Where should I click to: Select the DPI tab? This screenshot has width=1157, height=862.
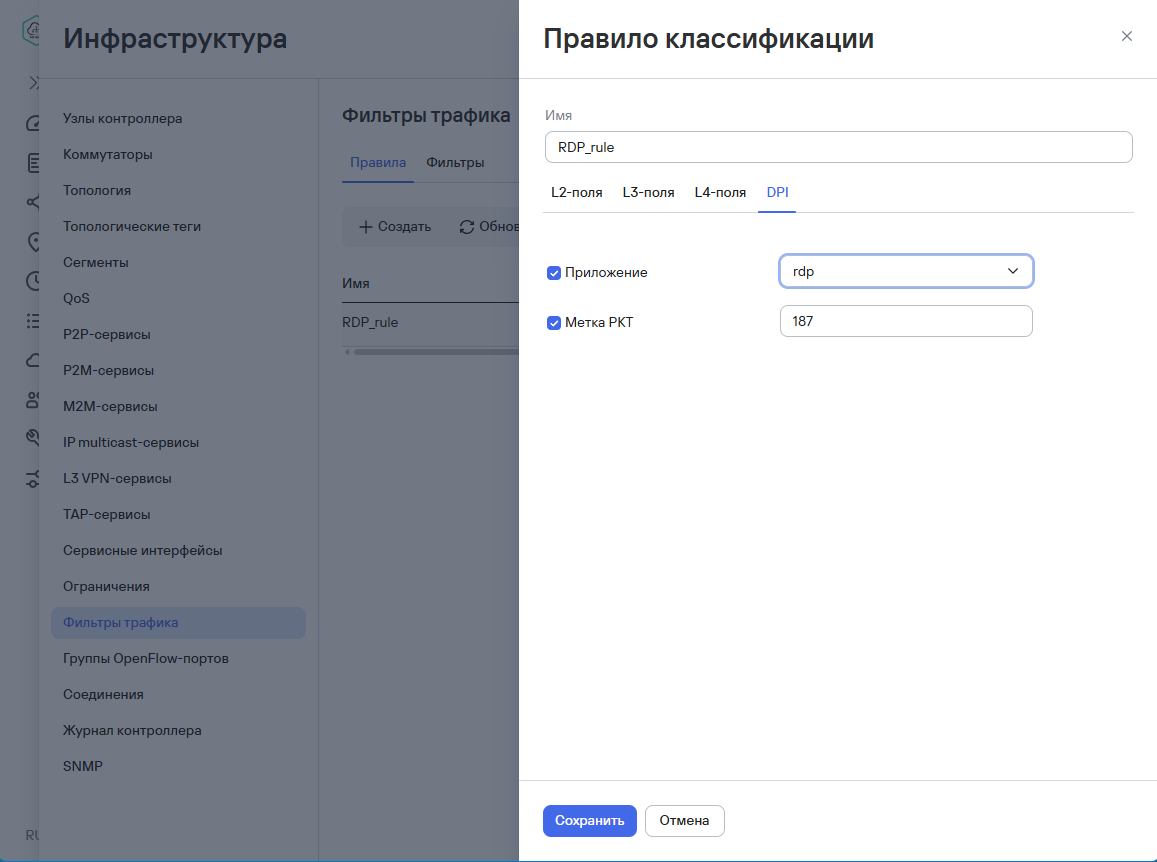pos(777,193)
